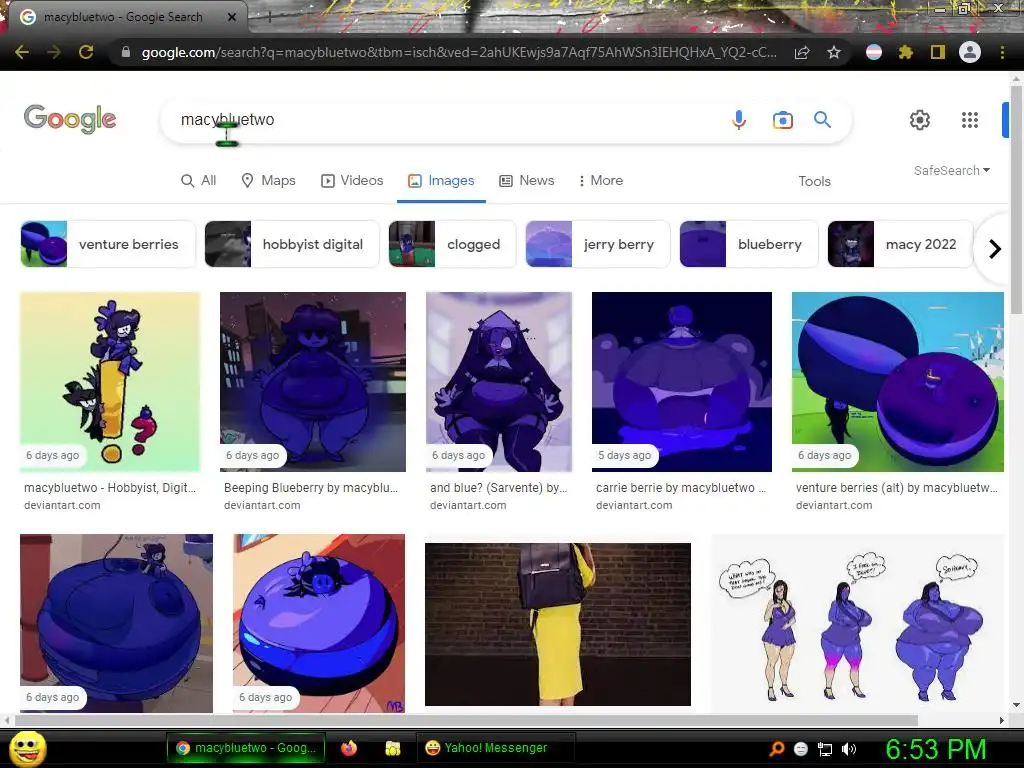The width and height of the screenshot is (1024, 768).
Task: Switch to Chrome macybluetwo taskbar button
Action: tap(246, 748)
